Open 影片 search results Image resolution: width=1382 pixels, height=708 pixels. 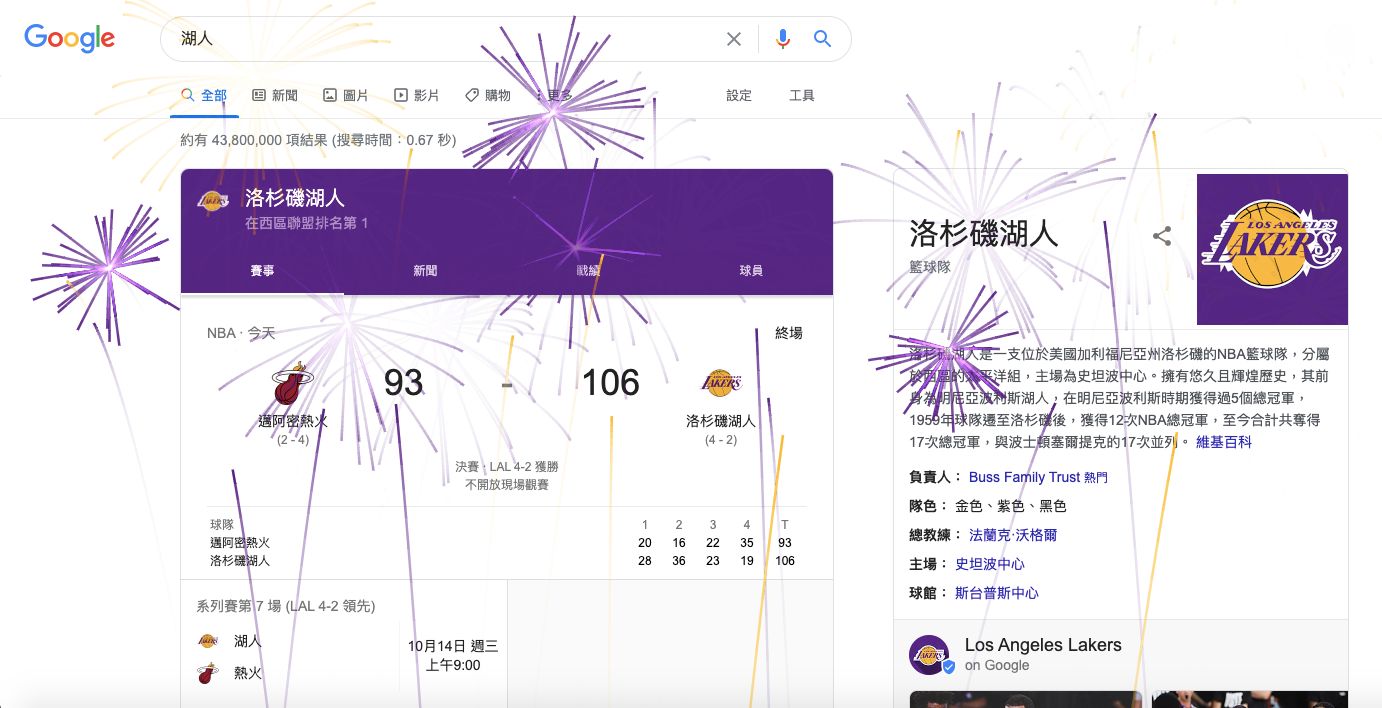click(417, 95)
